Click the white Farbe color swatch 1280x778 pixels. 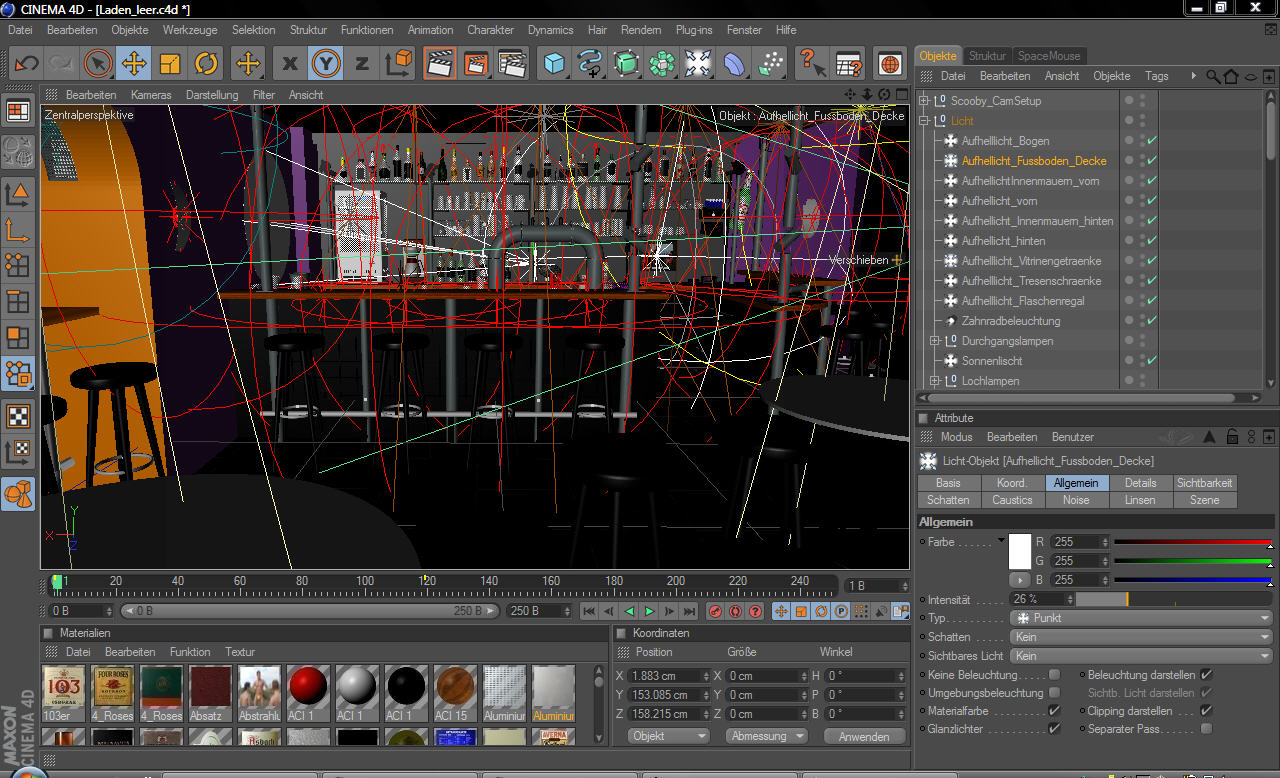pos(1019,551)
